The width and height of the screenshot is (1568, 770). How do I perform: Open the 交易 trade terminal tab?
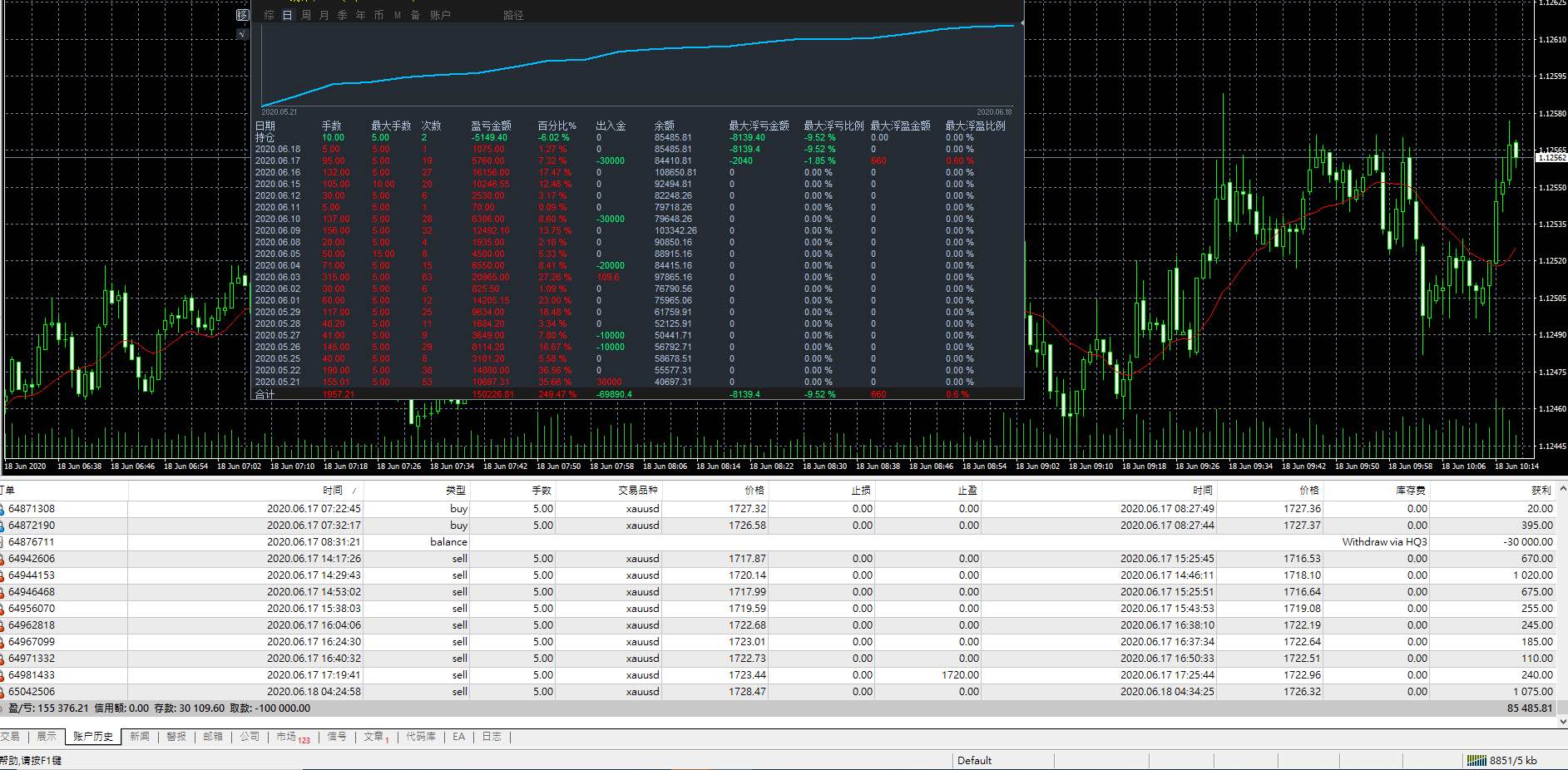click(10, 737)
